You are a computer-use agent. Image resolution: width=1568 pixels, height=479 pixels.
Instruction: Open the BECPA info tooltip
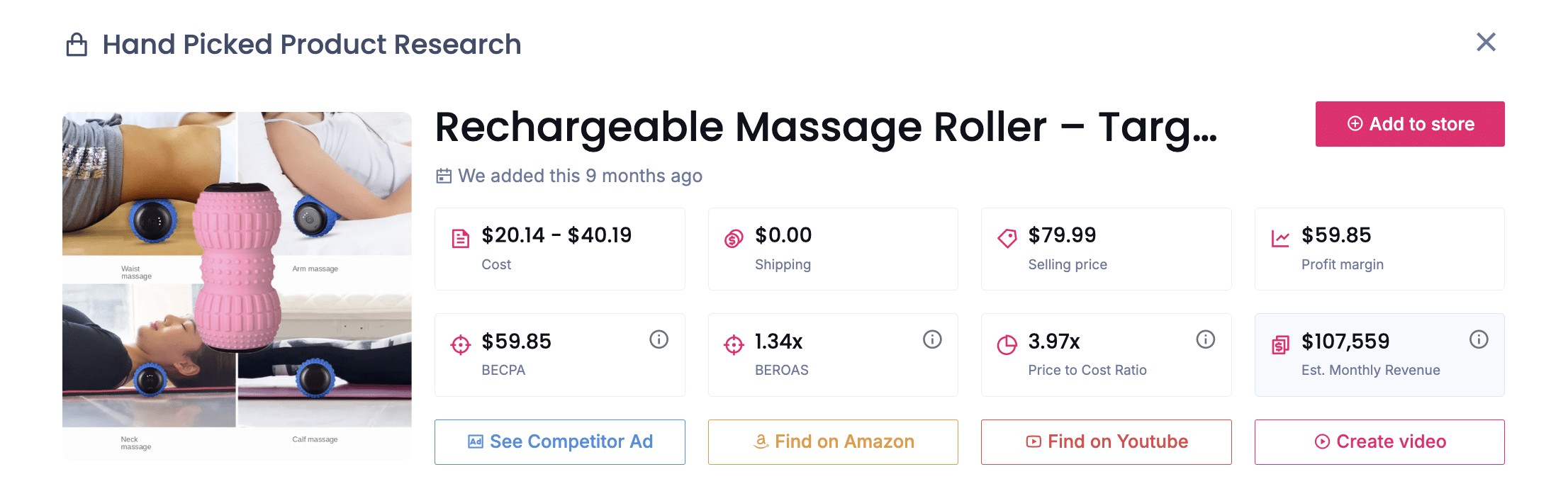(x=659, y=339)
